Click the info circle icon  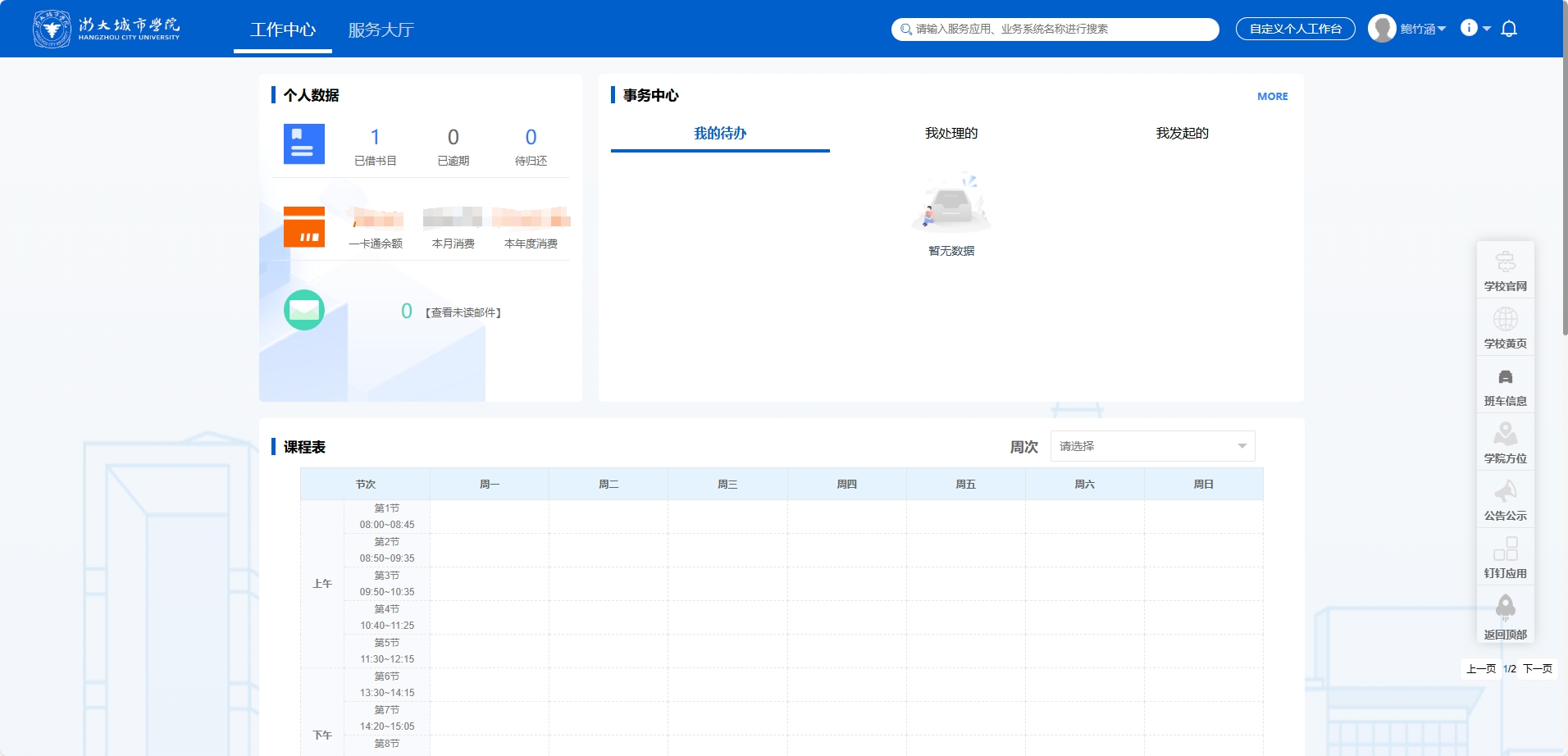[x=1469, y=28]
